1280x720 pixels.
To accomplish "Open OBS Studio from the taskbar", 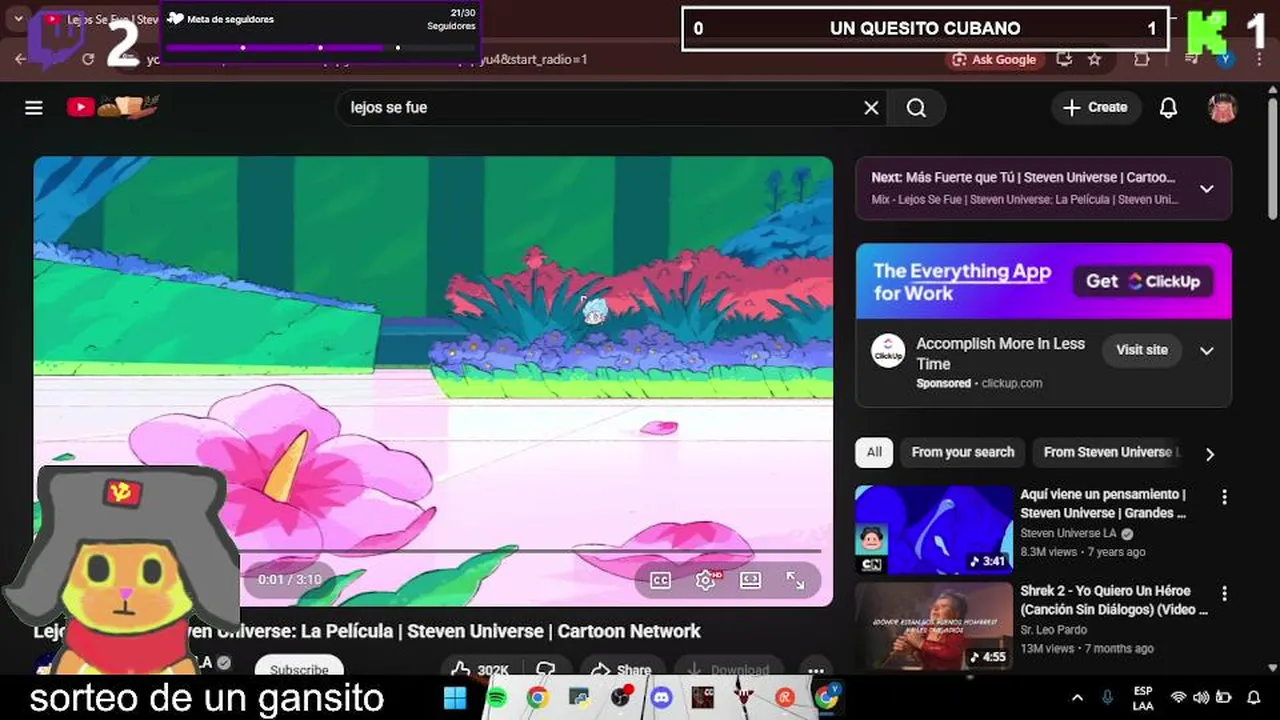I will tap(620, 697).
